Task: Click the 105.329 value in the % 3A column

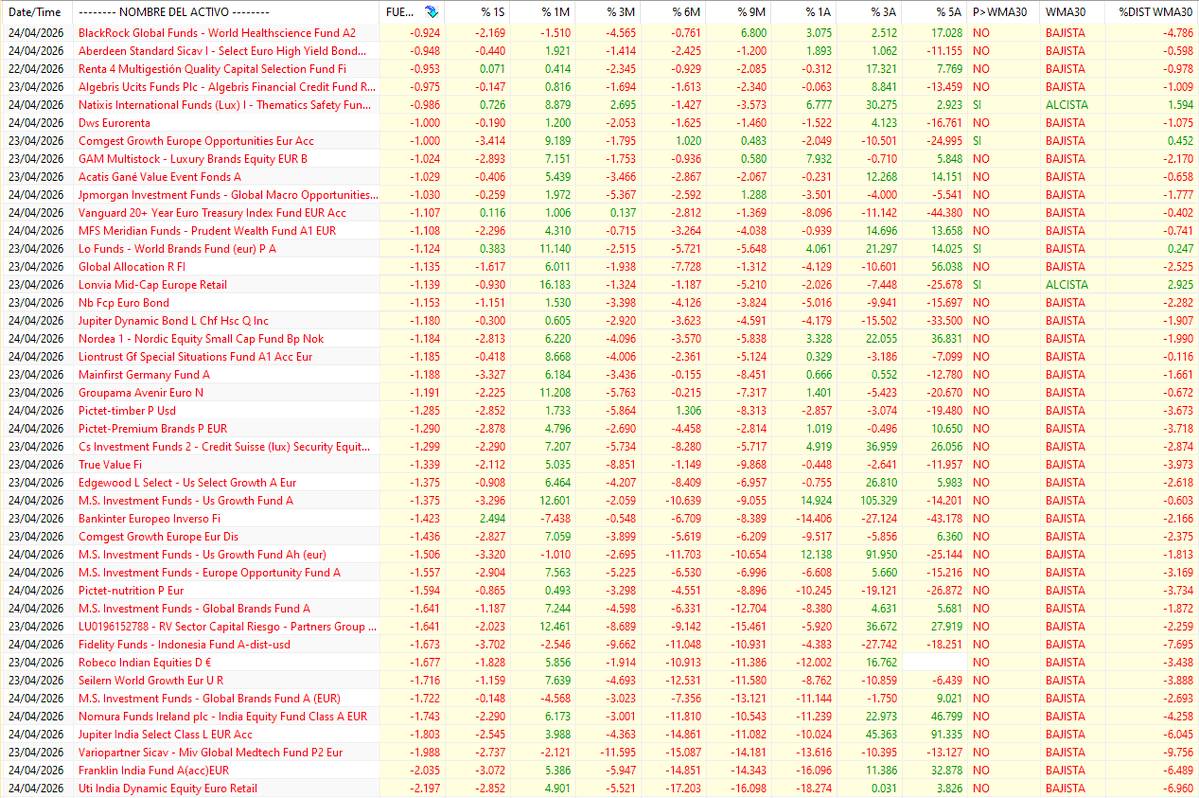Action: click(x=878, y=501)
